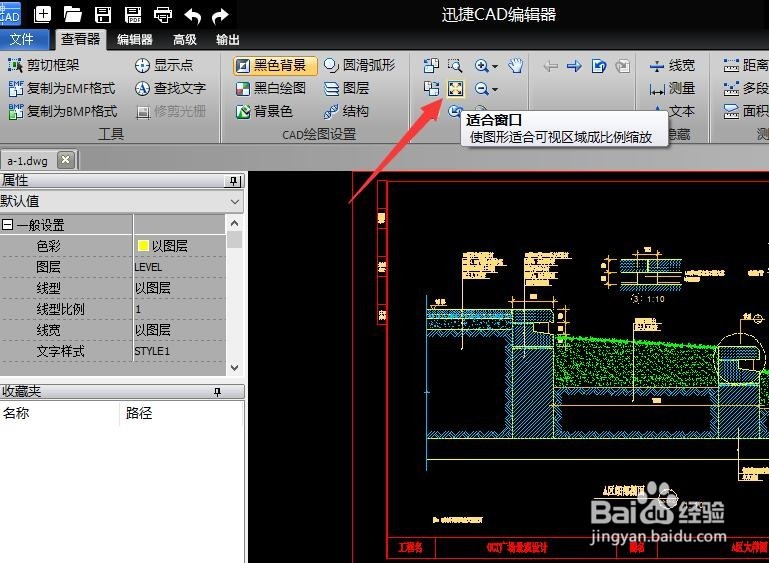Open the 文件 file menu
This screenshot has width=769, height=563.
24,39
